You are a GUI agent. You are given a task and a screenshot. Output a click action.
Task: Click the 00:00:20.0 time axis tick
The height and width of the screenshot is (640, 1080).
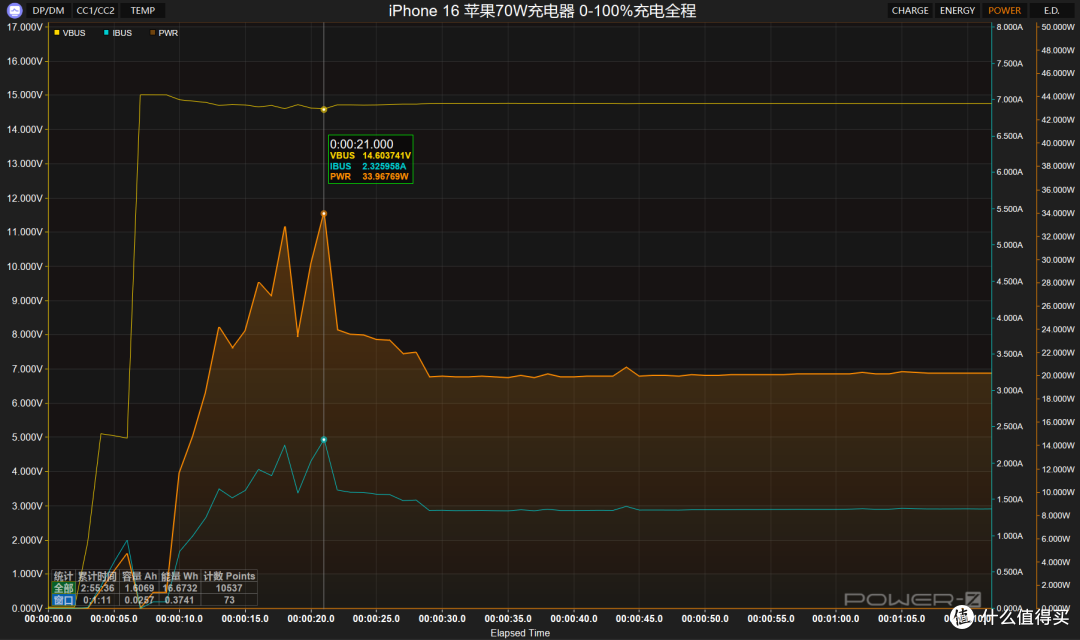(311, 619)
